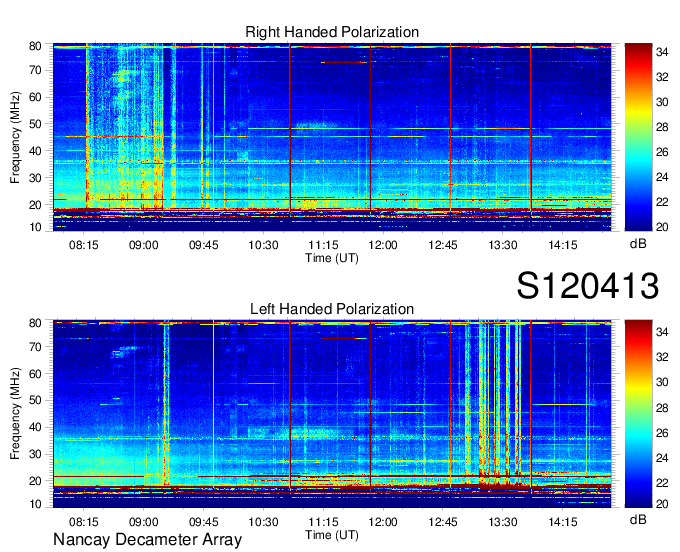Image resolution: width=680 pixels, height=552 pixels.
Task: Click the 14:15 time tick of Left Handed plot
Action: pyautogui.click(x=562, y=522)
